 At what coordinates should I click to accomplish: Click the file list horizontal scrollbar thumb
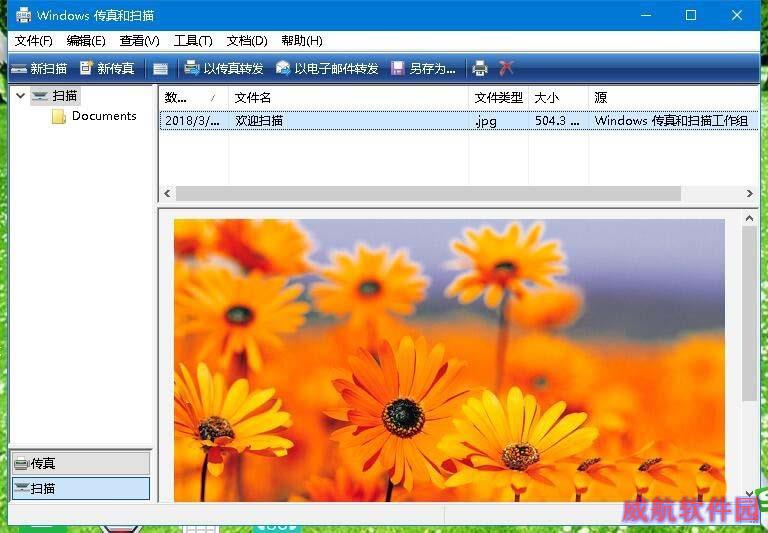point(429,194)
